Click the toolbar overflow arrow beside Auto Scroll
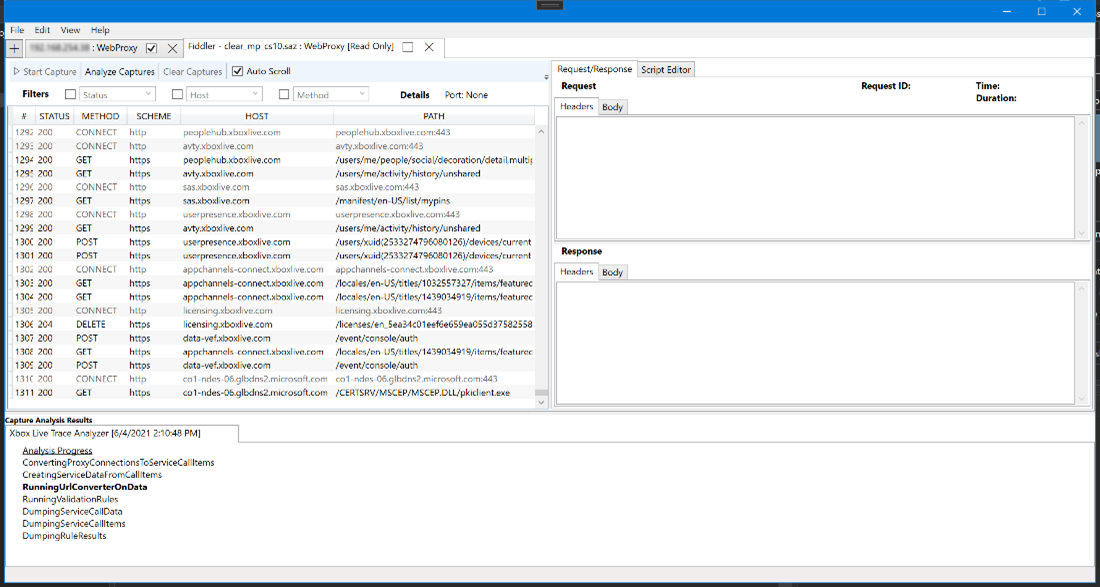The height and width of the screenshot is (587, 1100). [546, 76]
